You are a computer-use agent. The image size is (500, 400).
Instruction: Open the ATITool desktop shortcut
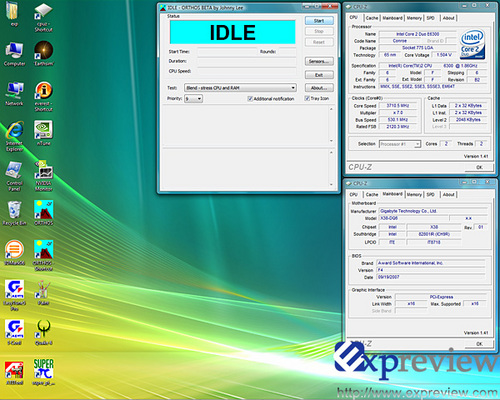pos(14,373)
